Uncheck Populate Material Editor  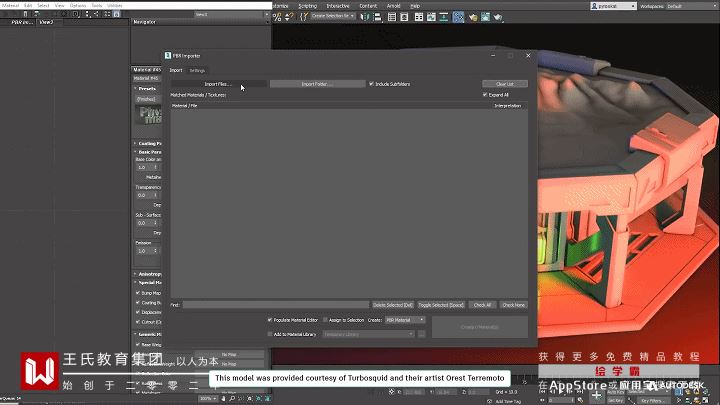coord(270,320)
